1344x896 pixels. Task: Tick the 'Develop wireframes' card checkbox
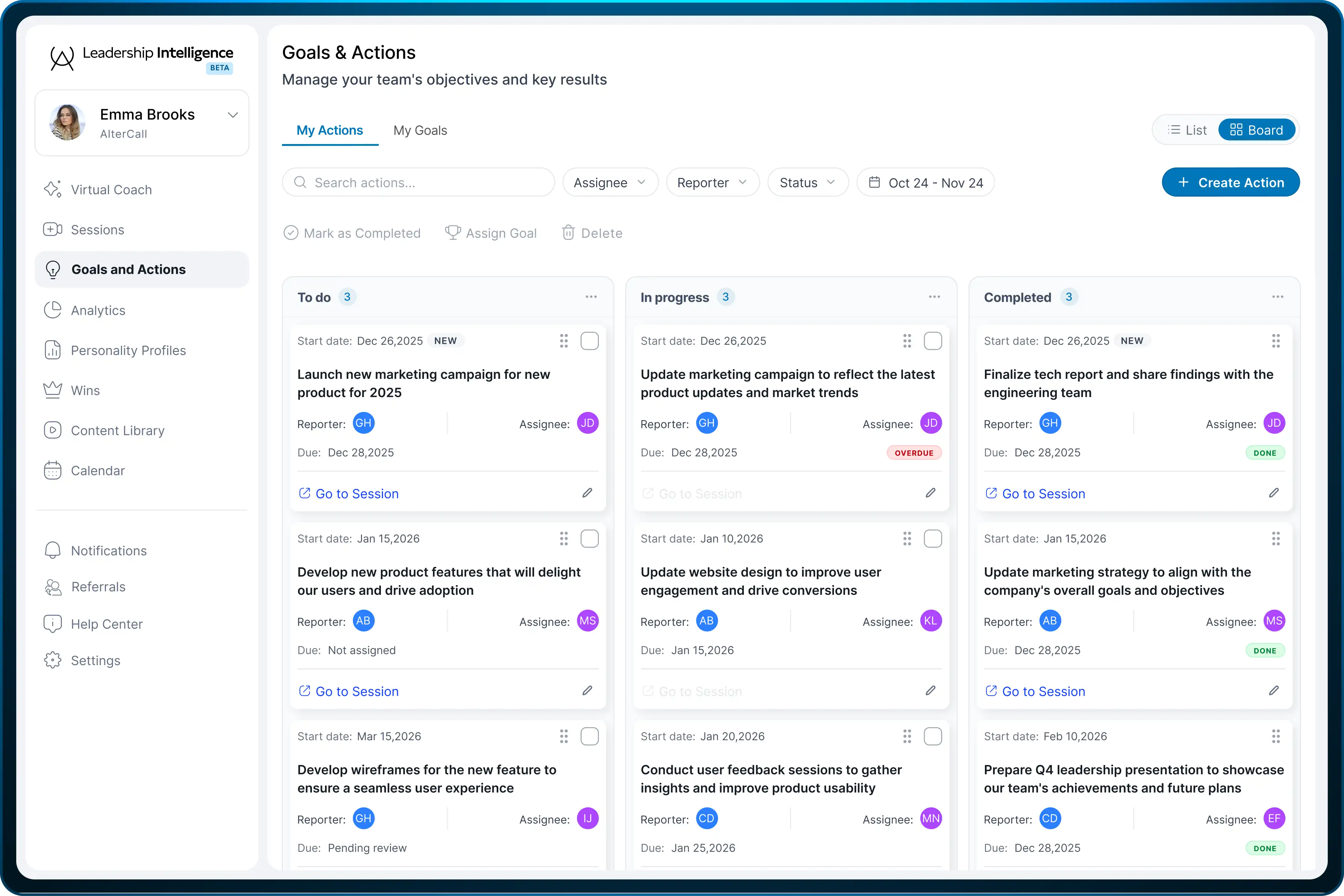pos(589,736)
